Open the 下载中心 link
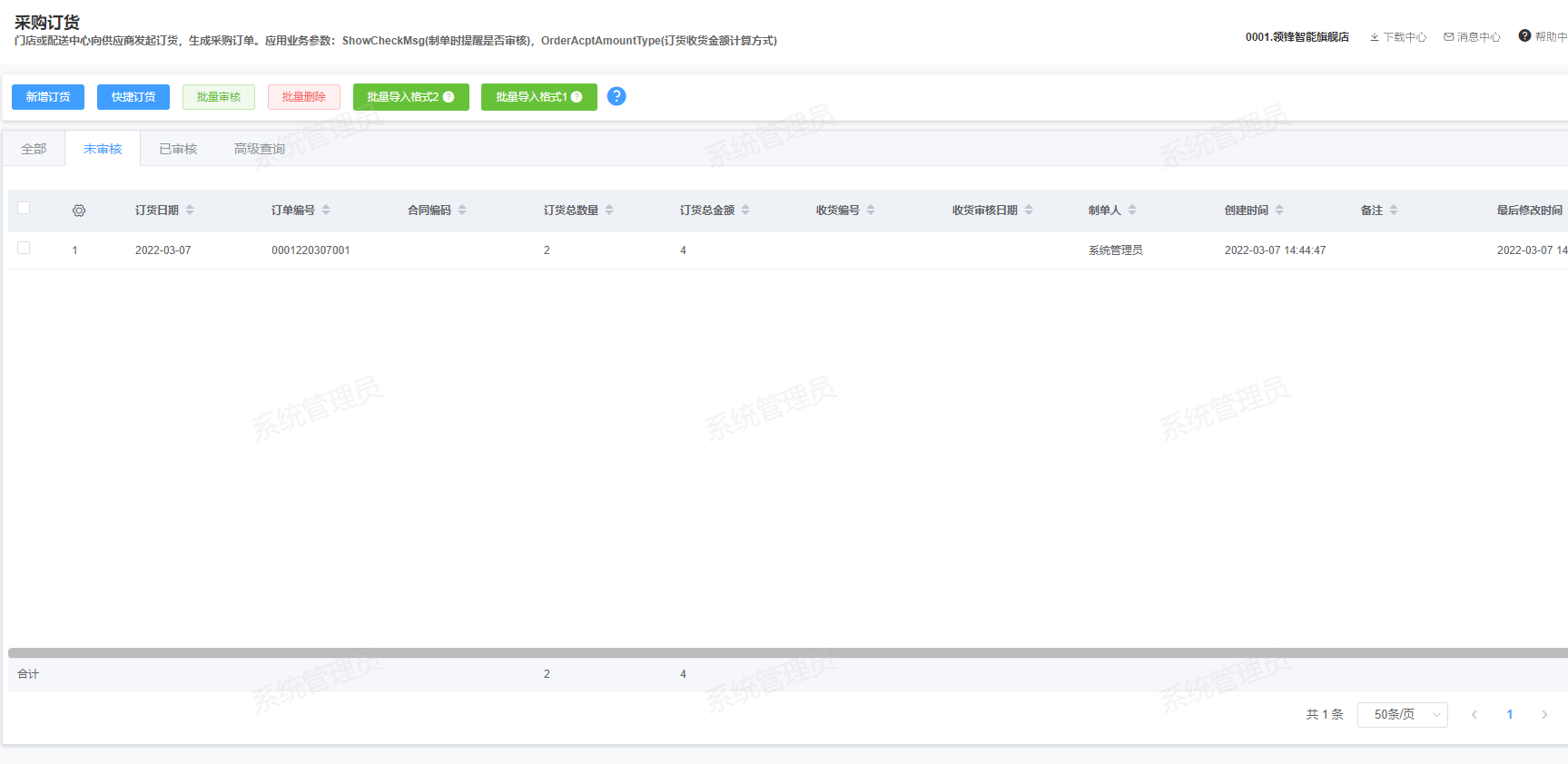The width and height of the screenshot is (1568, 764). pyautogui.click(x=1398, y=37)
